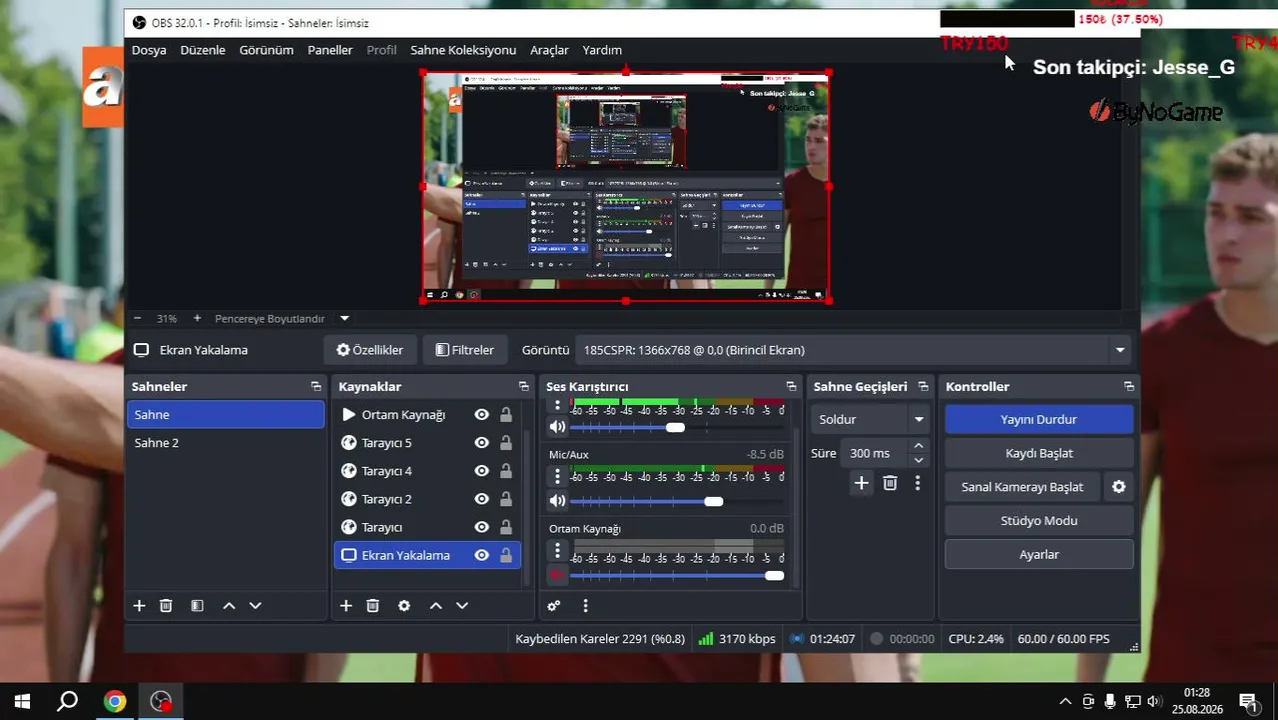Delete selected scene using trash icon in Sahneler

pos(166,606)
